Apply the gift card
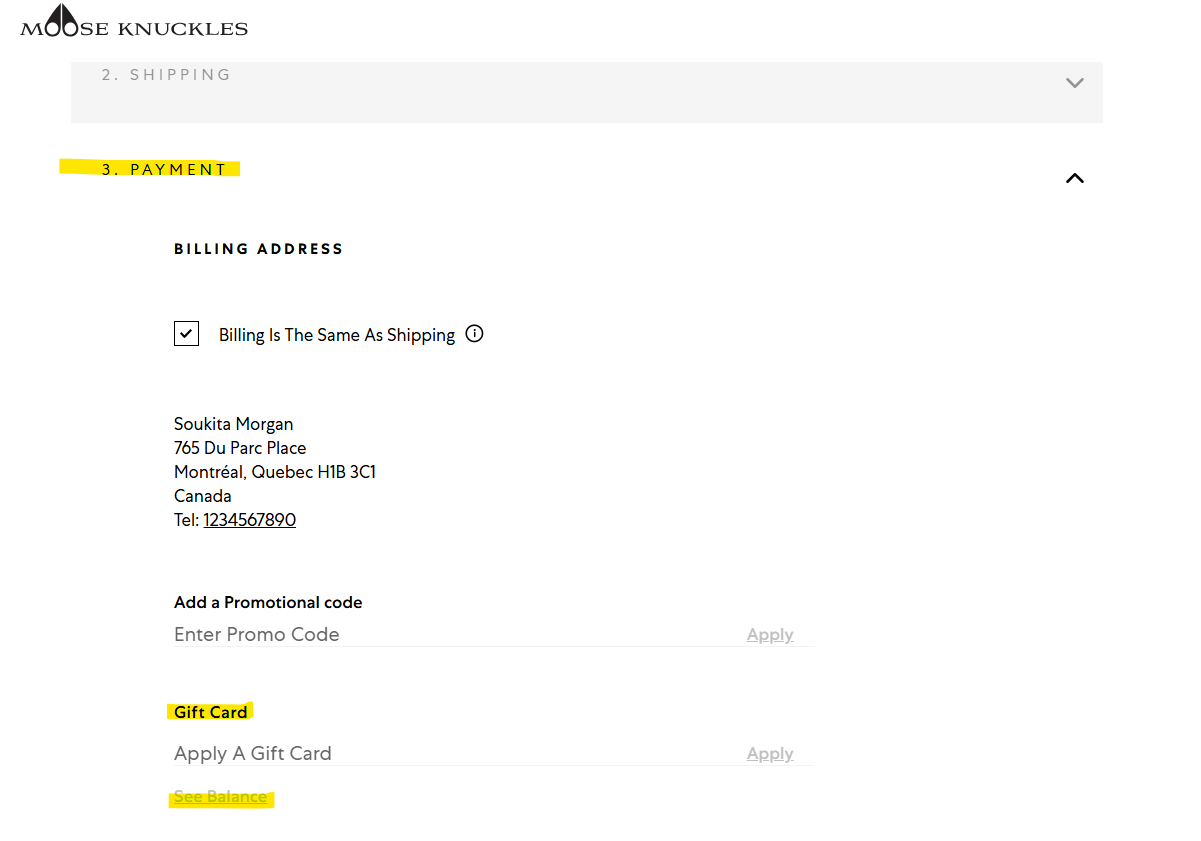 [x=770, y=754]
